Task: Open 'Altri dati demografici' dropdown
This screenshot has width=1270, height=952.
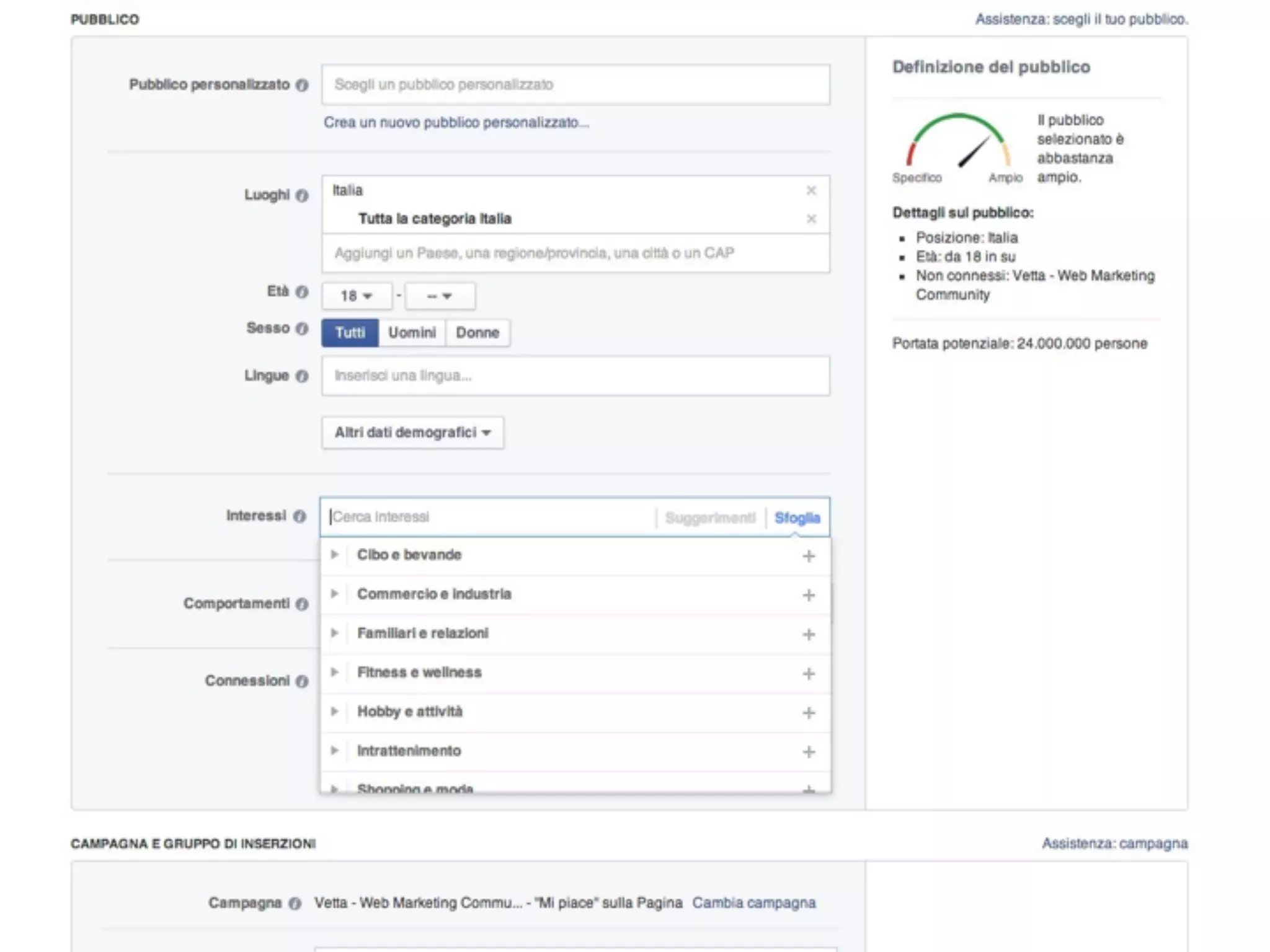Action: [x=412, y=433]
